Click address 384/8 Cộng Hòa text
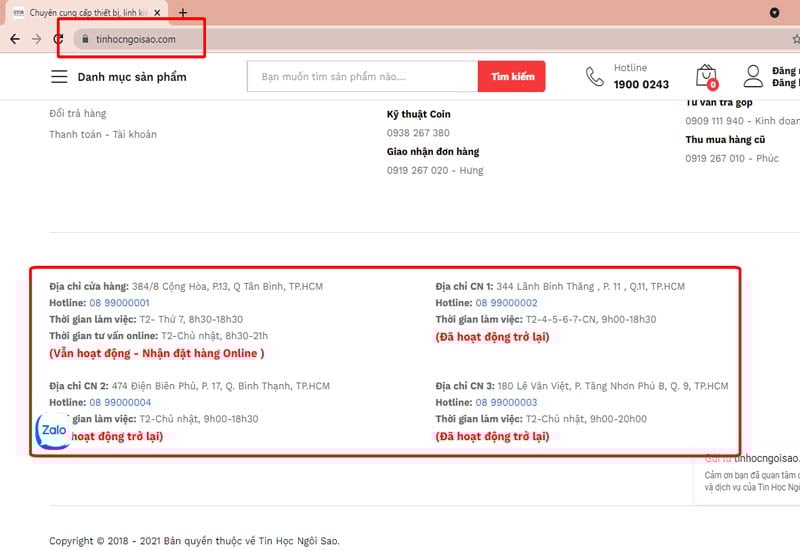 coord(227,286)
